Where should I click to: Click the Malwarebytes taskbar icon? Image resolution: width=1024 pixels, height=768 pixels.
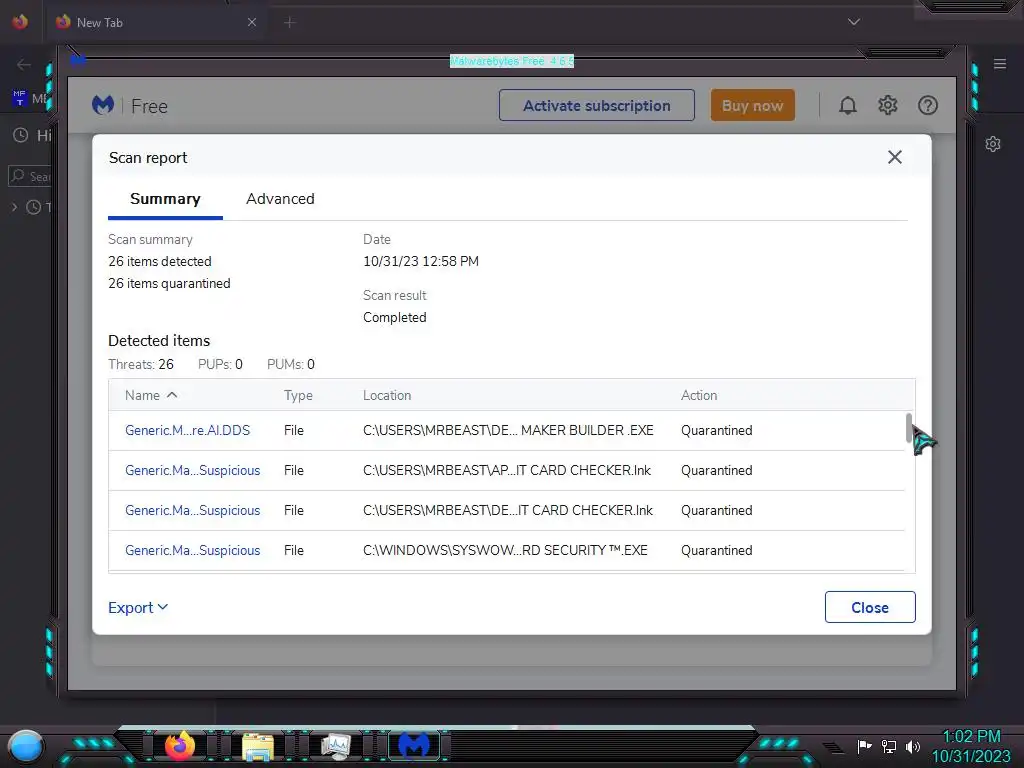click(414, 745)
